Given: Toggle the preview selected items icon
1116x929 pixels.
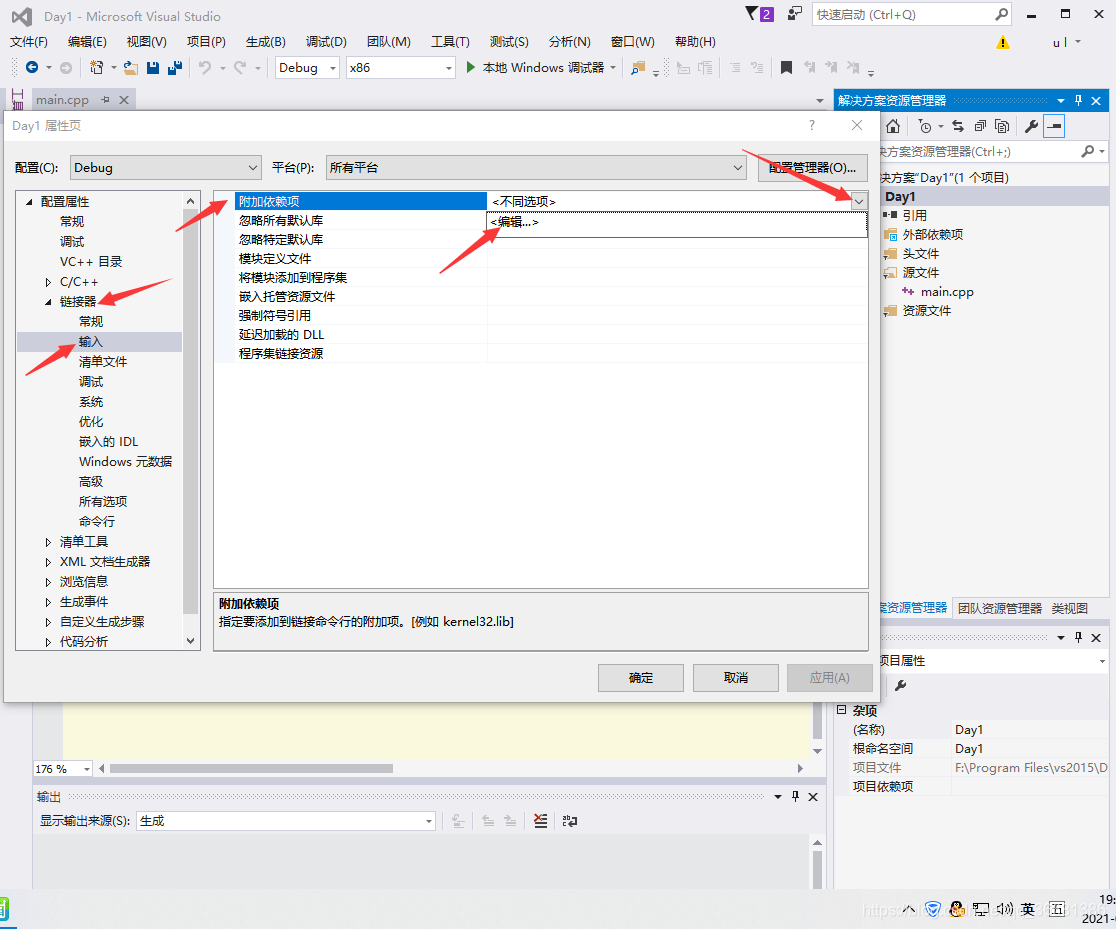Looking at the screenshot, I should click(x=1054, y=126).
